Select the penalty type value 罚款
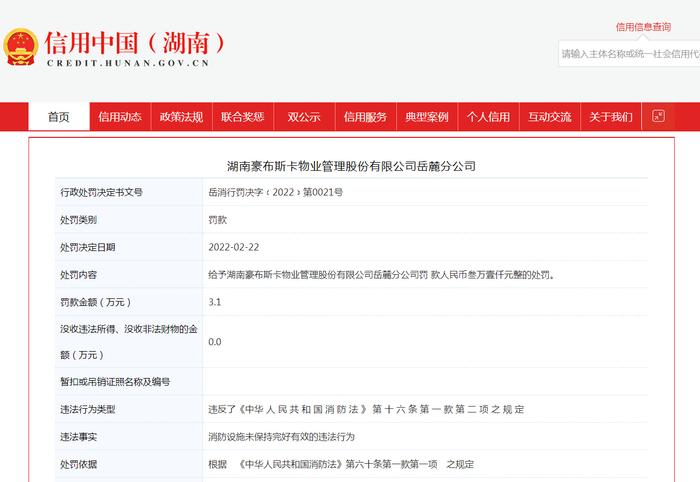Screen dimensions: 700x482 217,220
